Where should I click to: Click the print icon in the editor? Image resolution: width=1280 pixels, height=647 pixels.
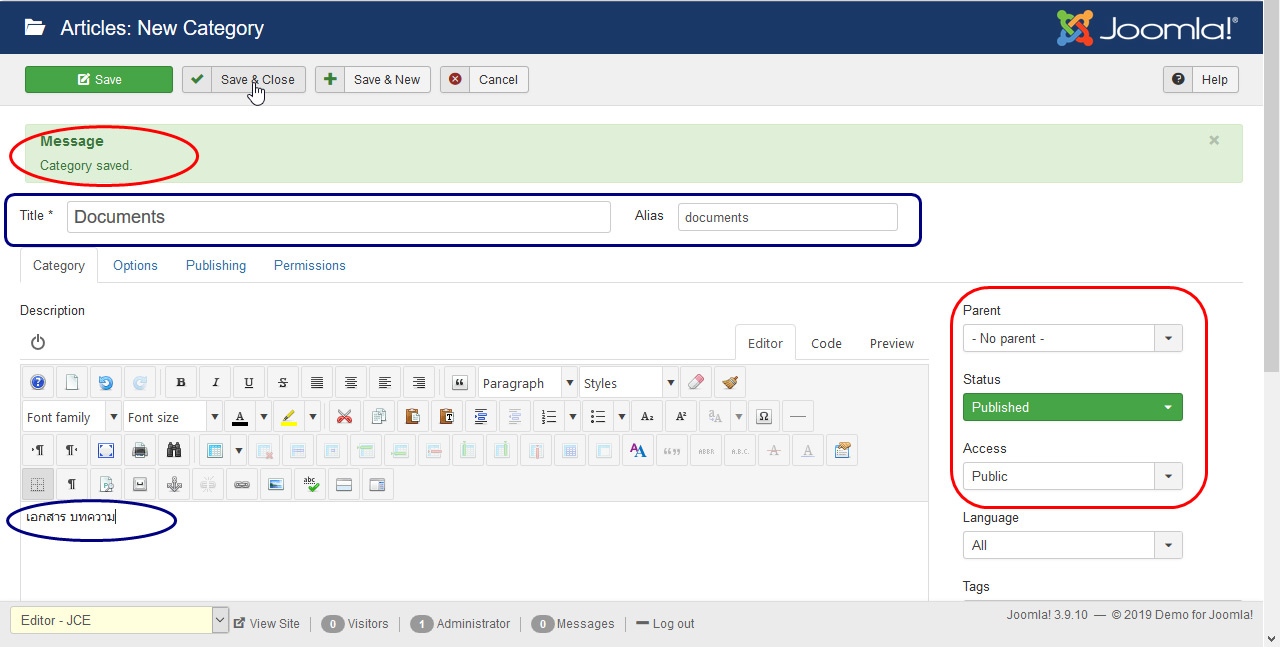pos(139,450)
